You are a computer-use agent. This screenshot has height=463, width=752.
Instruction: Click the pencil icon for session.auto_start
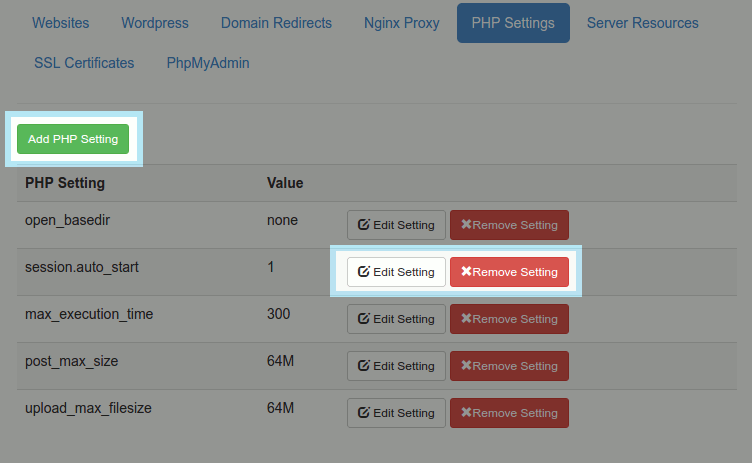click(364, 272)
